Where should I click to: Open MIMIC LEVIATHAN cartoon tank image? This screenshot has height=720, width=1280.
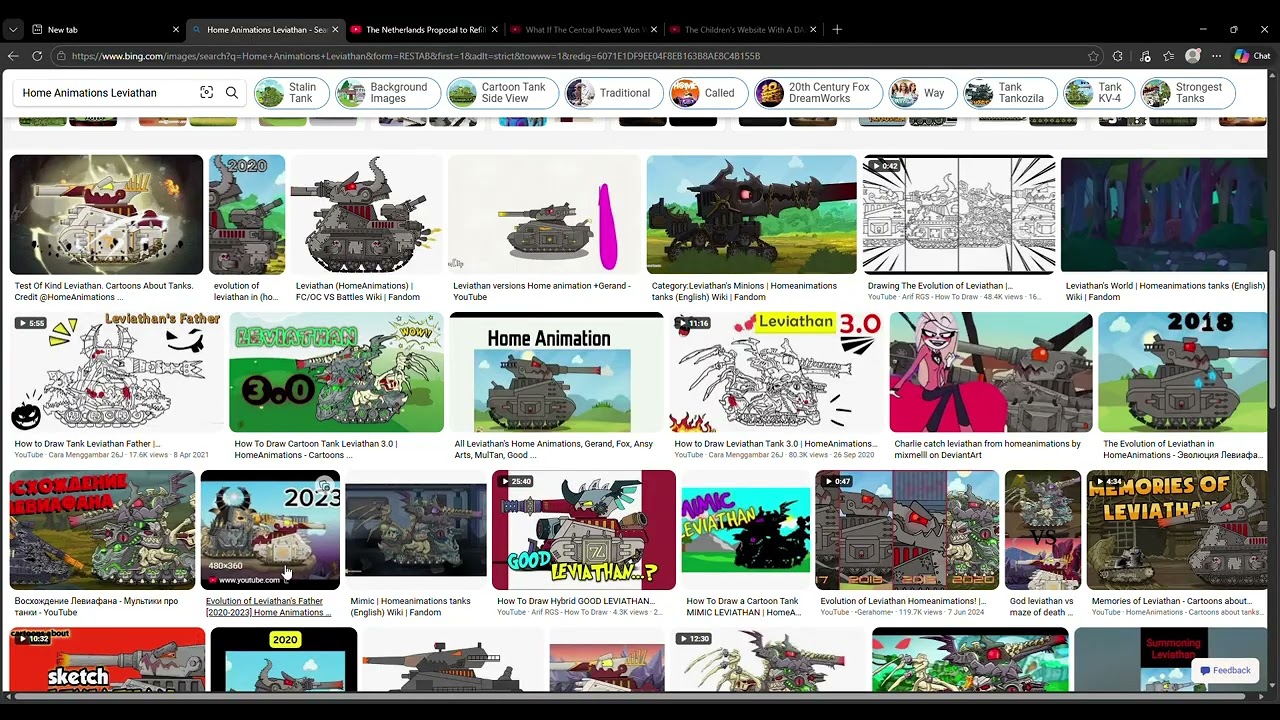746,530
